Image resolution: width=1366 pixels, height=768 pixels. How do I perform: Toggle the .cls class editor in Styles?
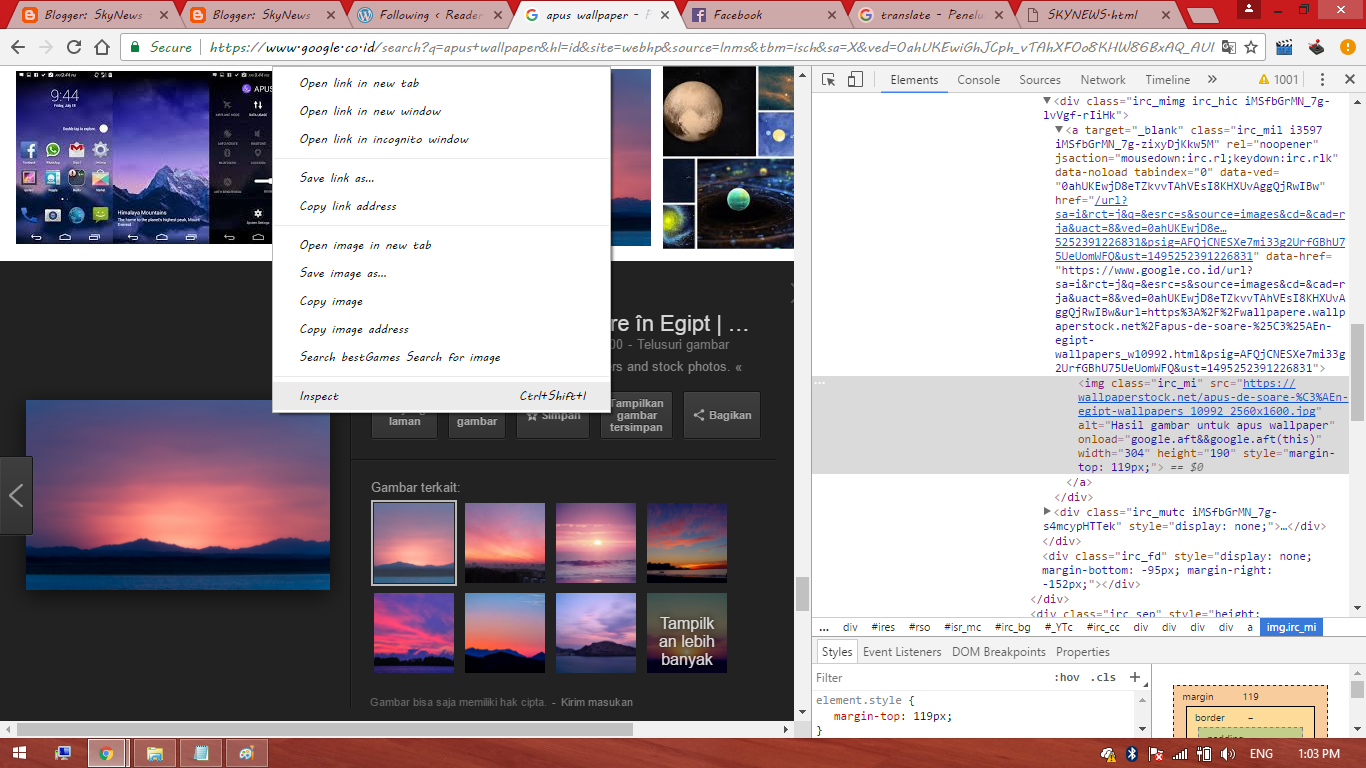click(x=1101, y=677)
